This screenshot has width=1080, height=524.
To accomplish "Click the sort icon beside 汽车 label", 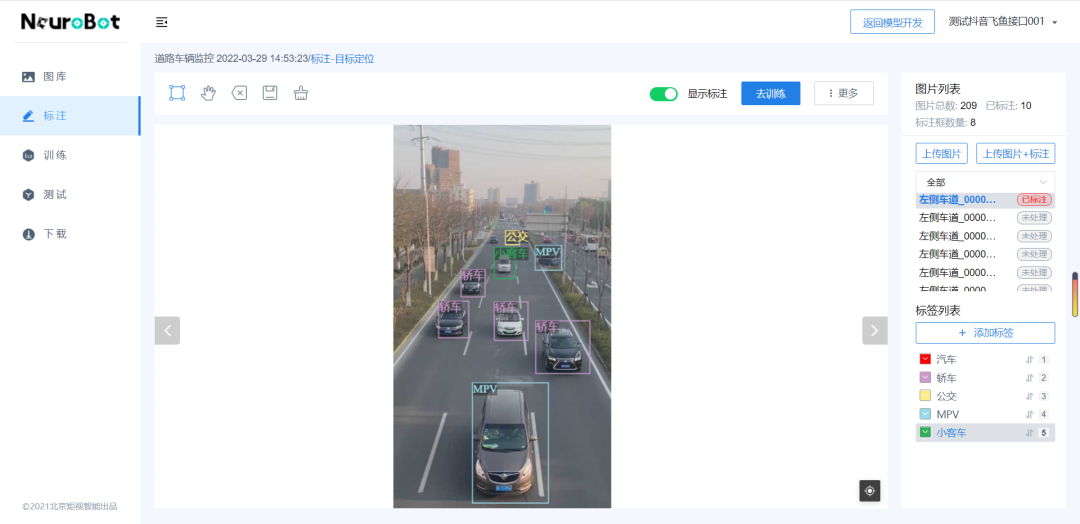I will pyautogui.click(x=1030, y=359).
